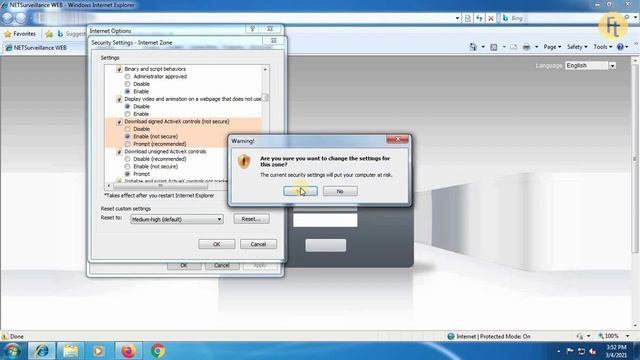This screenshot has width=640, height=360.
Task: Click the Back navigation button
Action: (x=8, y=18)
